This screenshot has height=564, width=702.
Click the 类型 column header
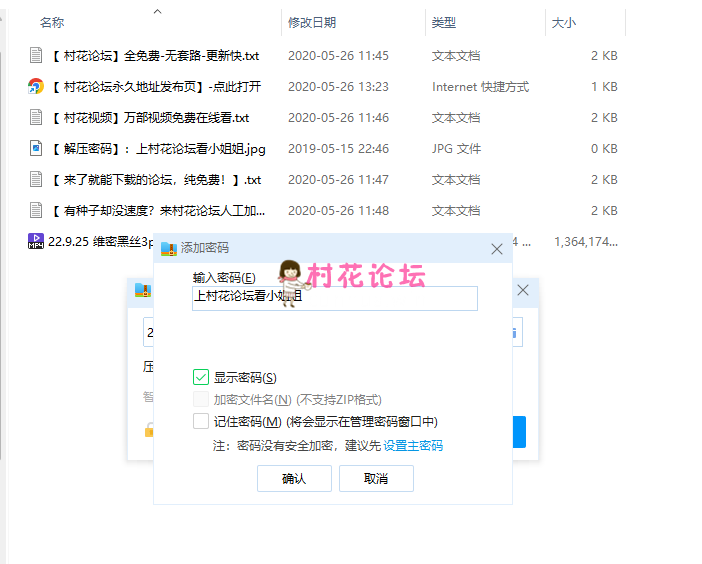[x=444, y=22]
